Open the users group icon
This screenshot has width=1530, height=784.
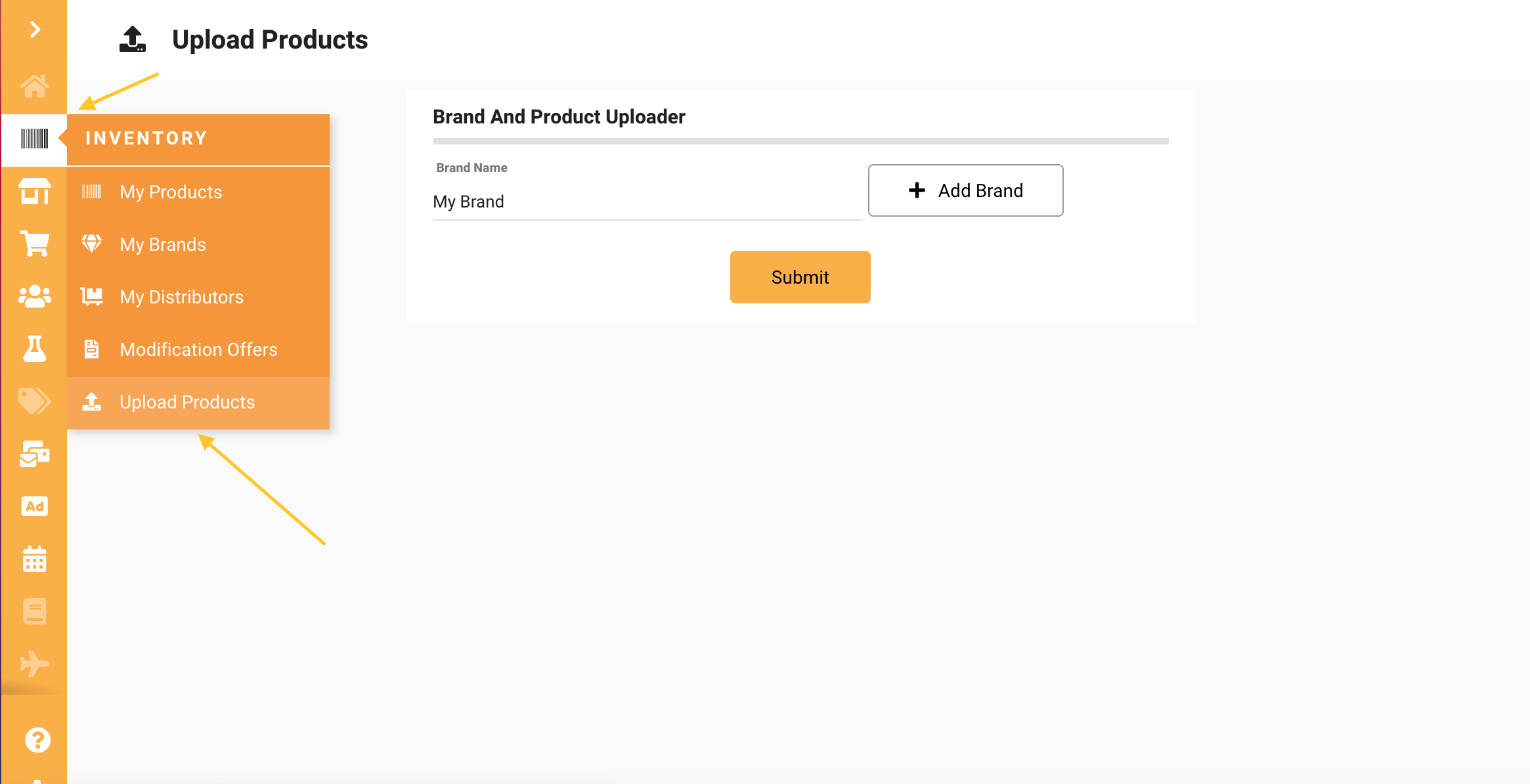click(x=35, y=296)
